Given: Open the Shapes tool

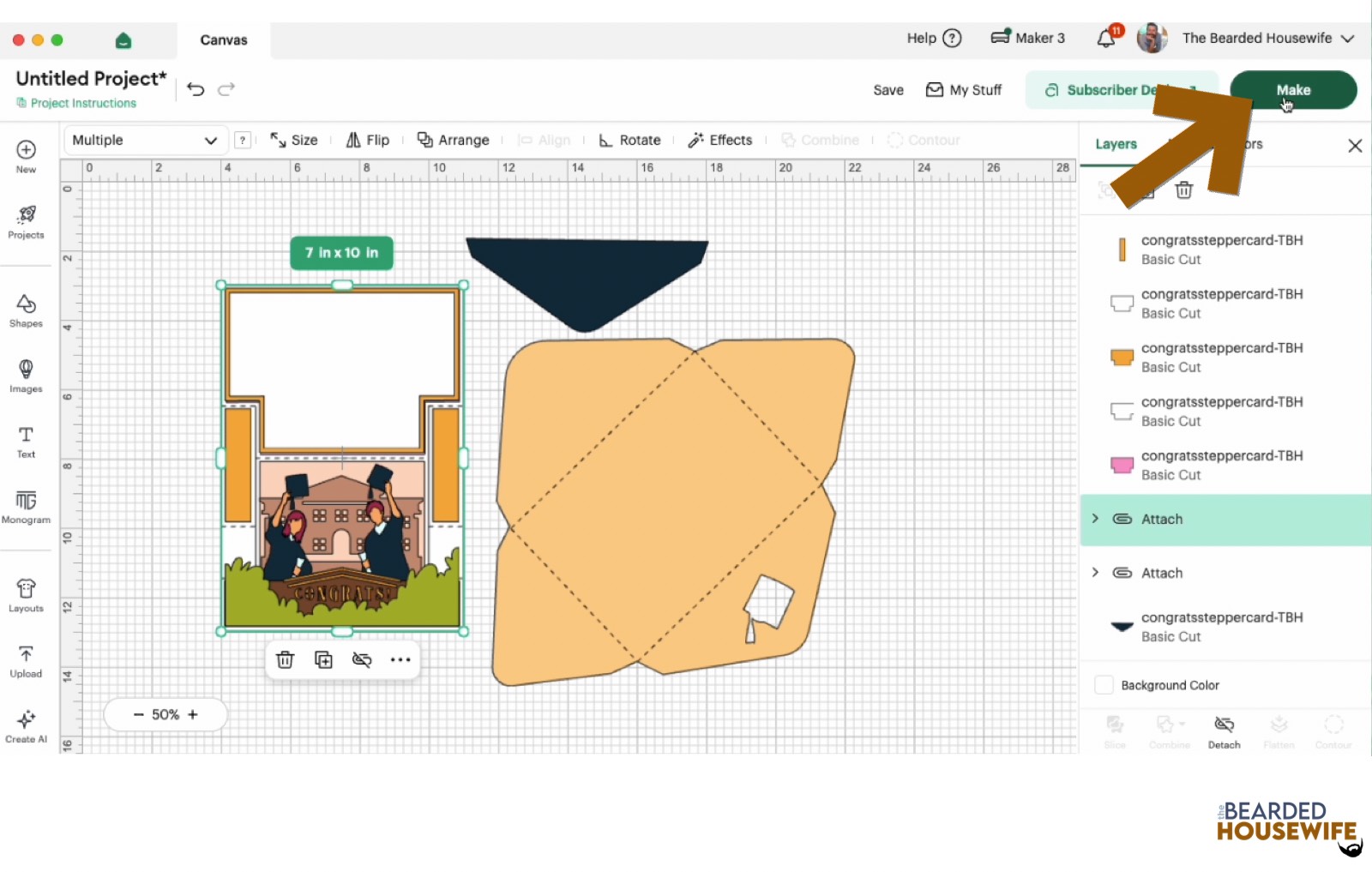Looking at the screenshot, I should (x=26, y=310).
